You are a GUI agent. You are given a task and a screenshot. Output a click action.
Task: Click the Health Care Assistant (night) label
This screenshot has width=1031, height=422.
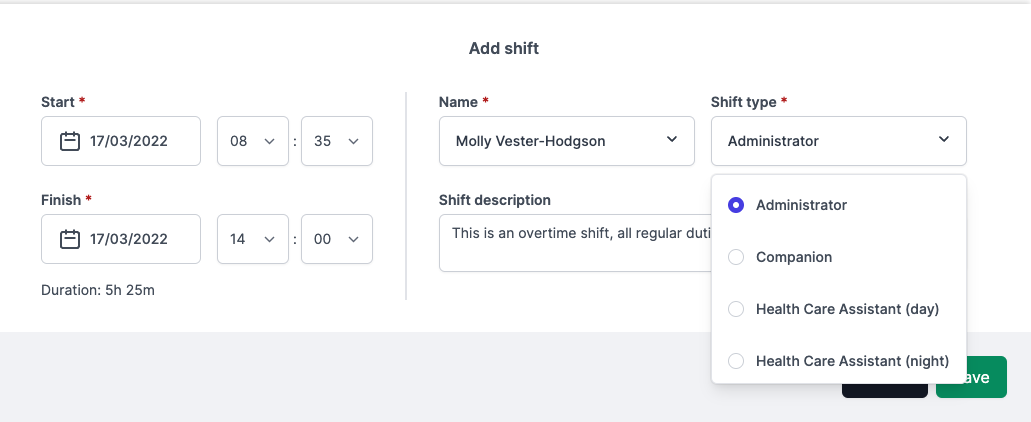[852, 361]
